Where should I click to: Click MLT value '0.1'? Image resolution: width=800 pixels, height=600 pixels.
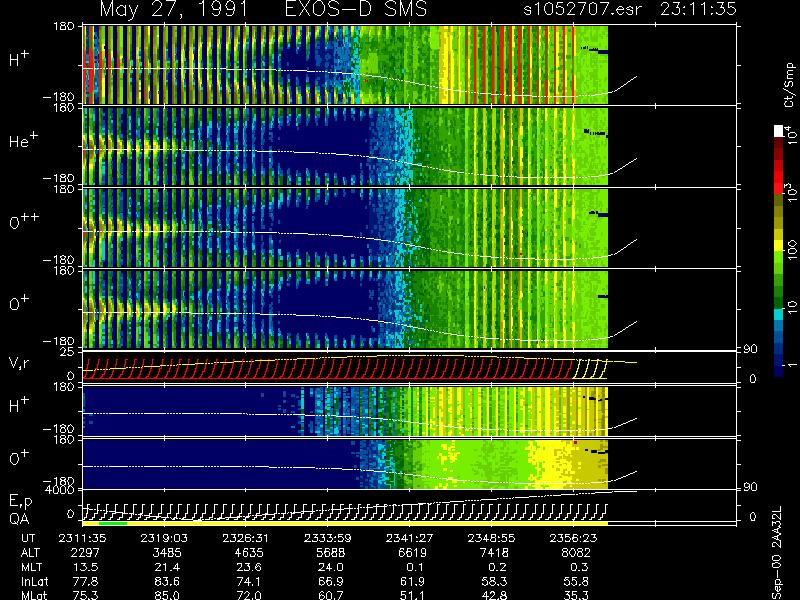point(415,567)
